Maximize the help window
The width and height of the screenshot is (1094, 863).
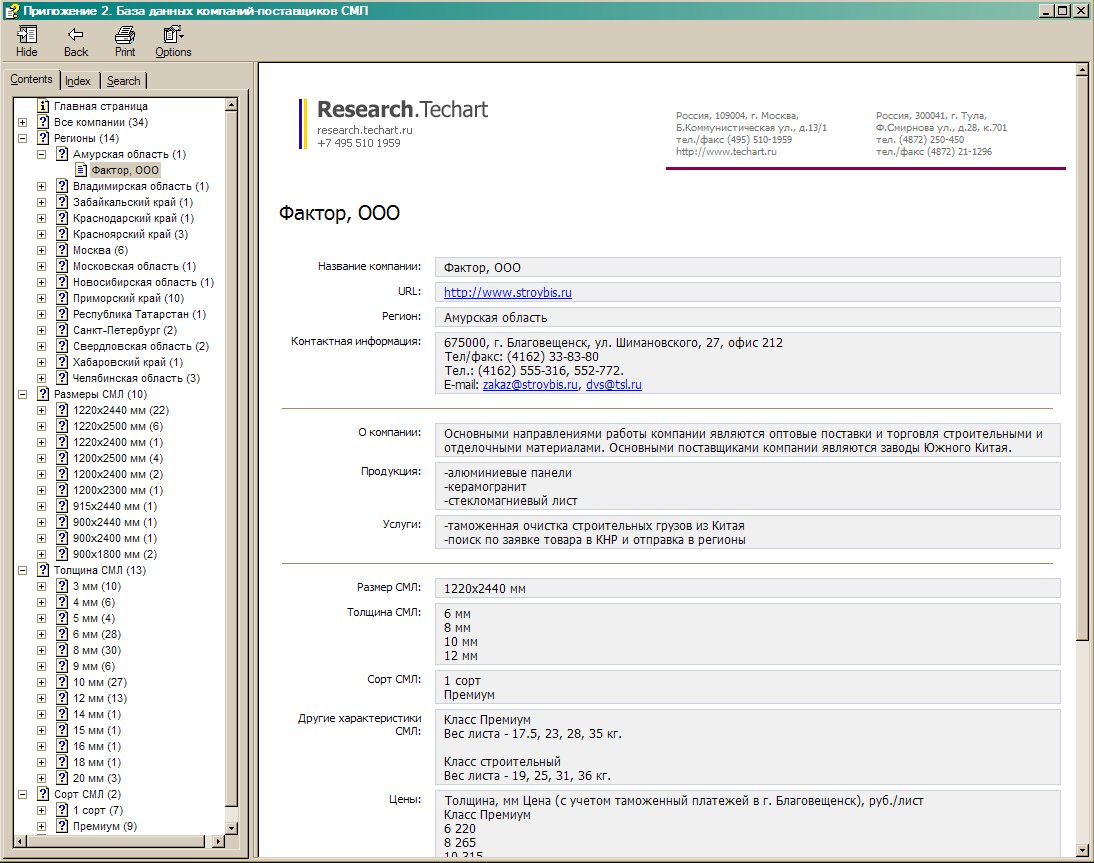click(1063, 10)
